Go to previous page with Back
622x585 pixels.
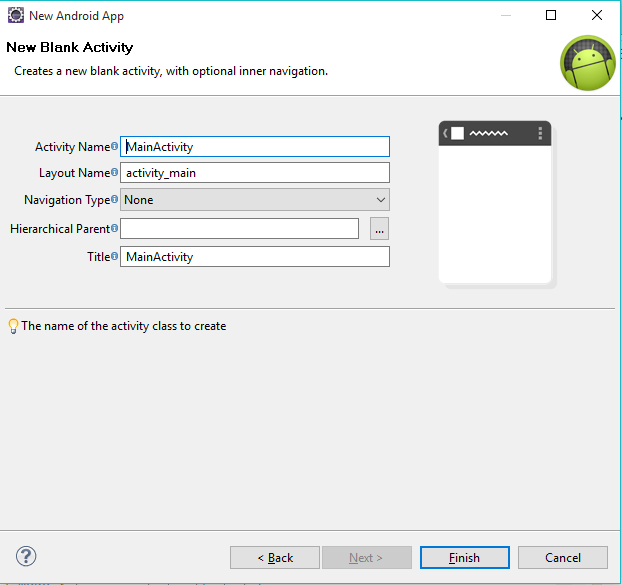point(275,558)
